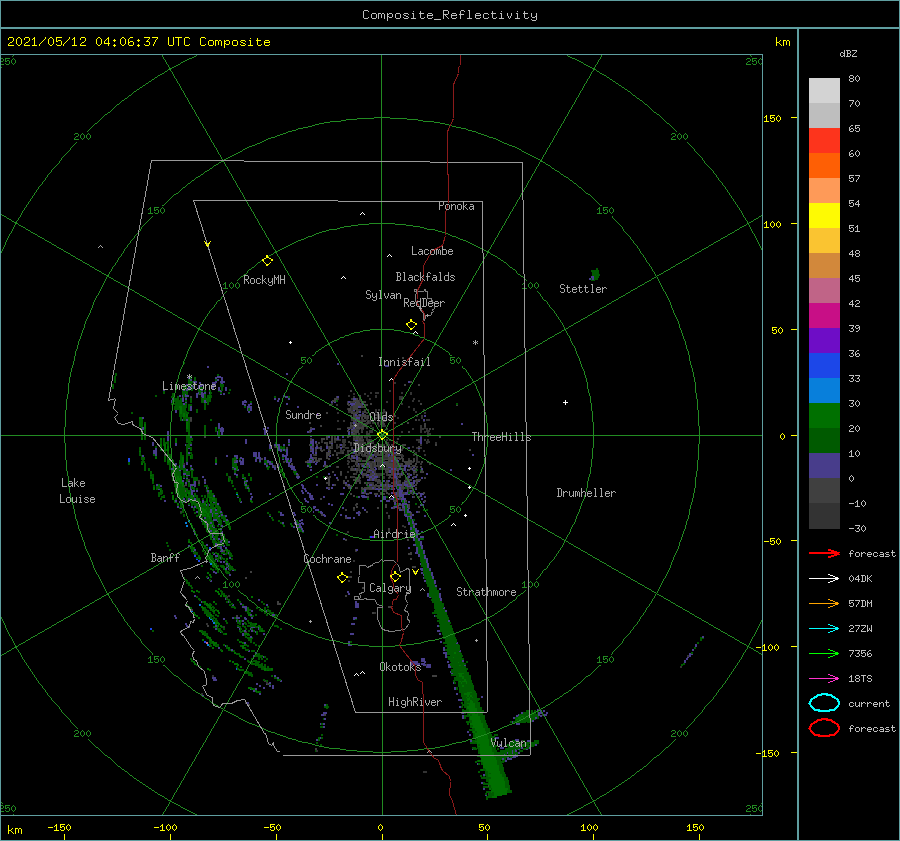900x841 pixels.
Task: Click the Drumheller town label
Action: [586, 493]
